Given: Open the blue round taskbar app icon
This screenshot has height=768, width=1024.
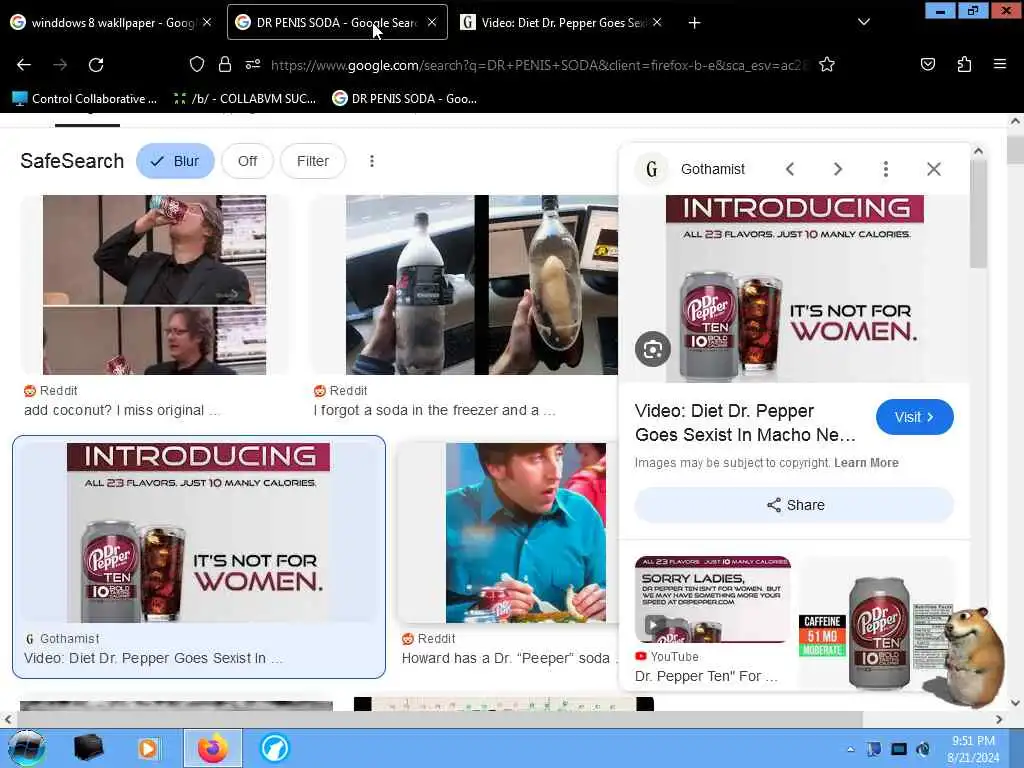Looking at the screenshot, I should 274,748.
